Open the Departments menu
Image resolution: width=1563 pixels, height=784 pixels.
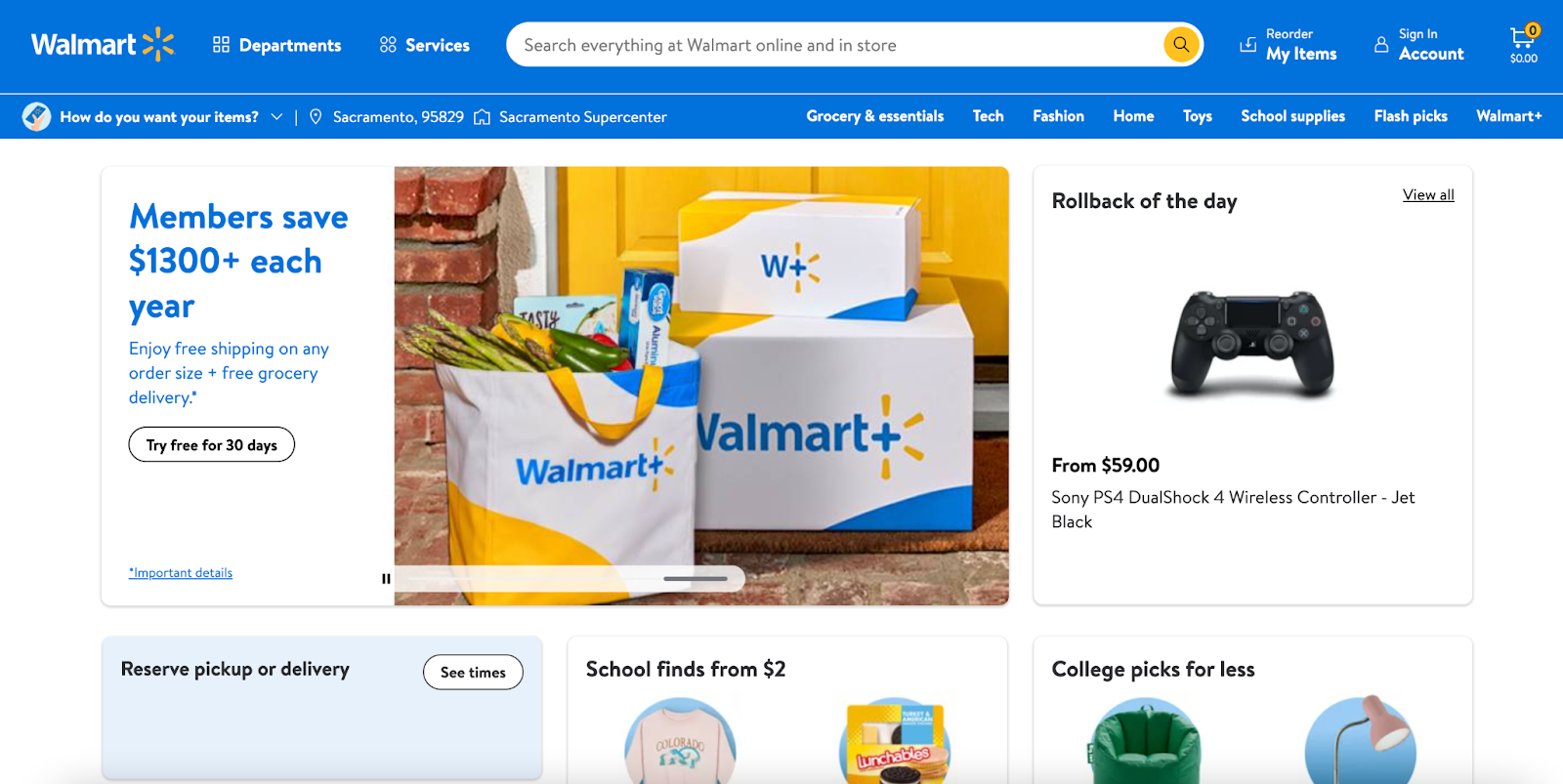point(277,45)
